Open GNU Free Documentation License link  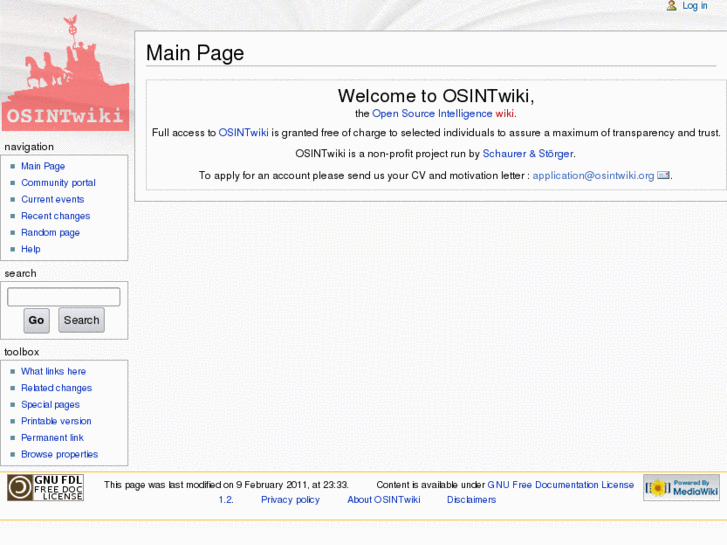pos(561,485)
